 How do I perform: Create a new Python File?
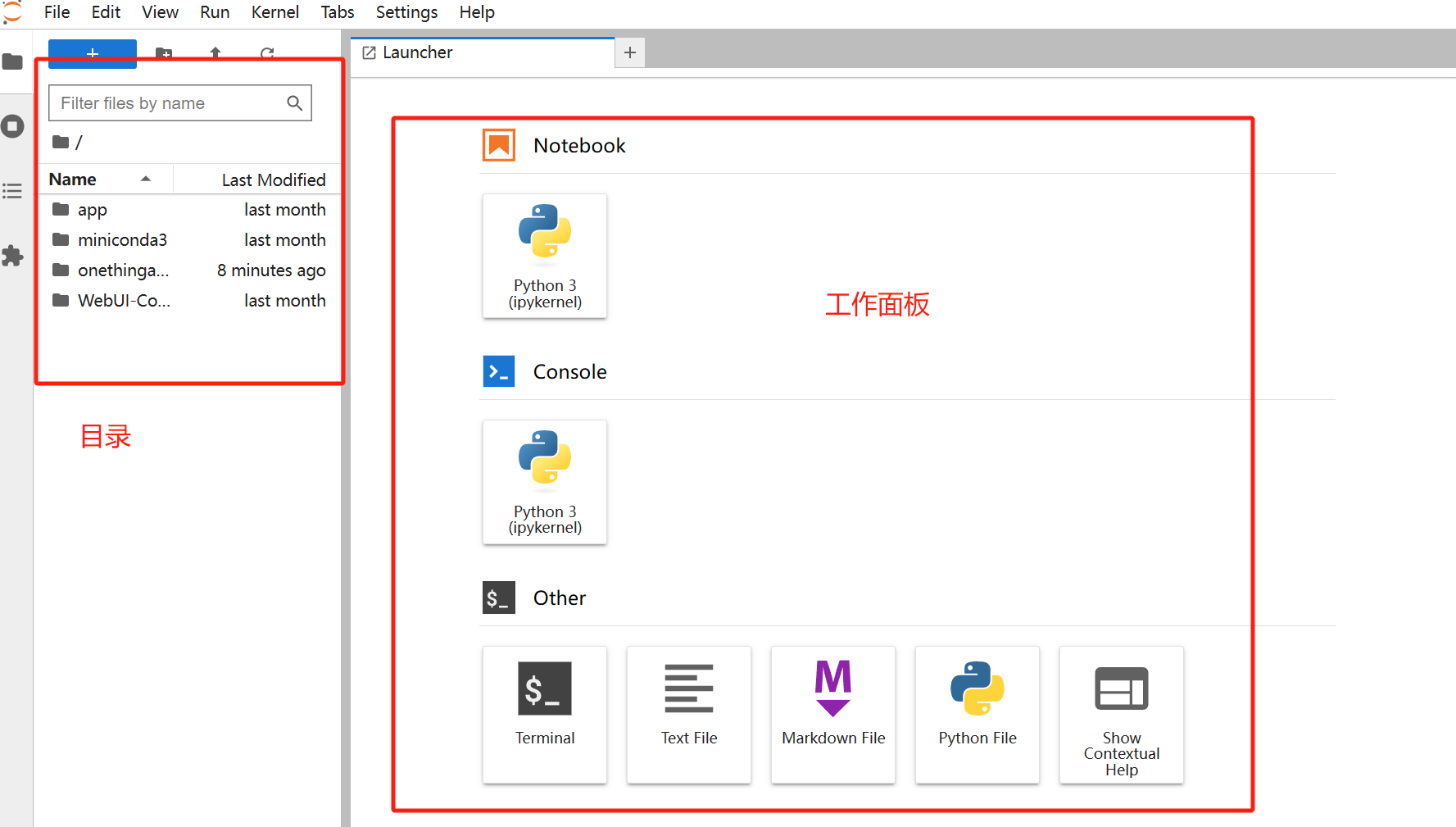pos(977,715)
